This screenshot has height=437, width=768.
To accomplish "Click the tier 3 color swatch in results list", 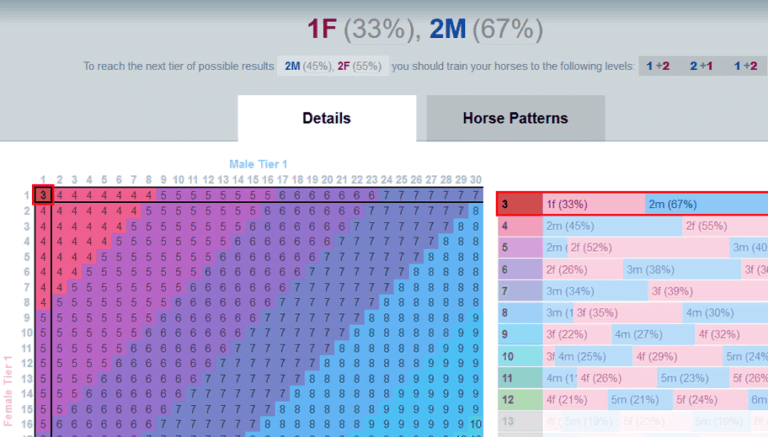I will point(520,204).
